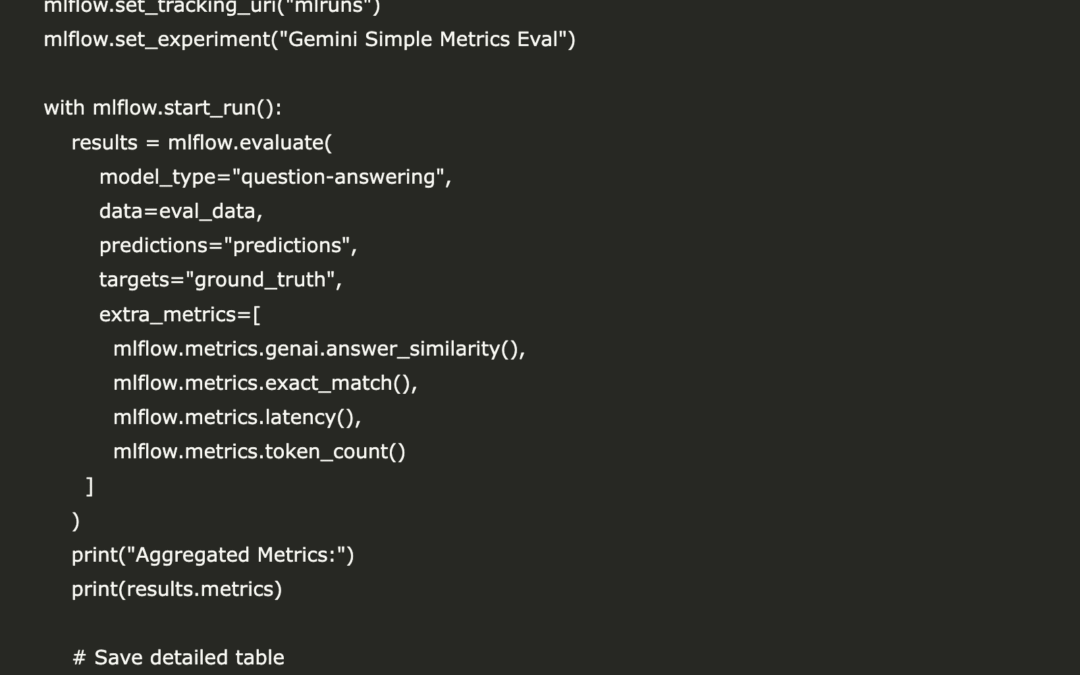Click the "# Save detailed table" comment
Viewport: 1080px width, 675px height.
pyautogui.click(x=178, y=658)
